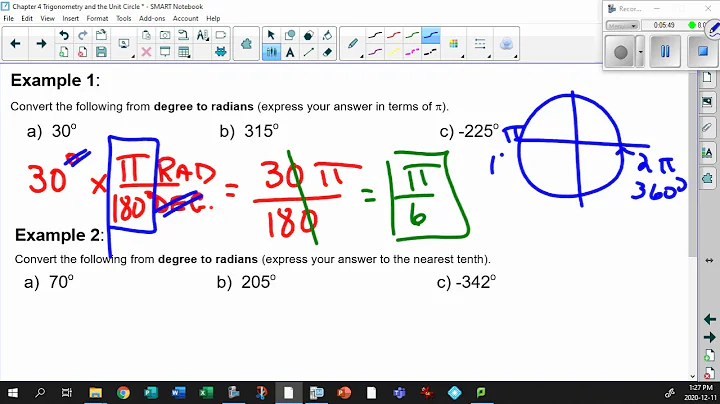
Task: Select the Lines tool
Action: point(309,52)
